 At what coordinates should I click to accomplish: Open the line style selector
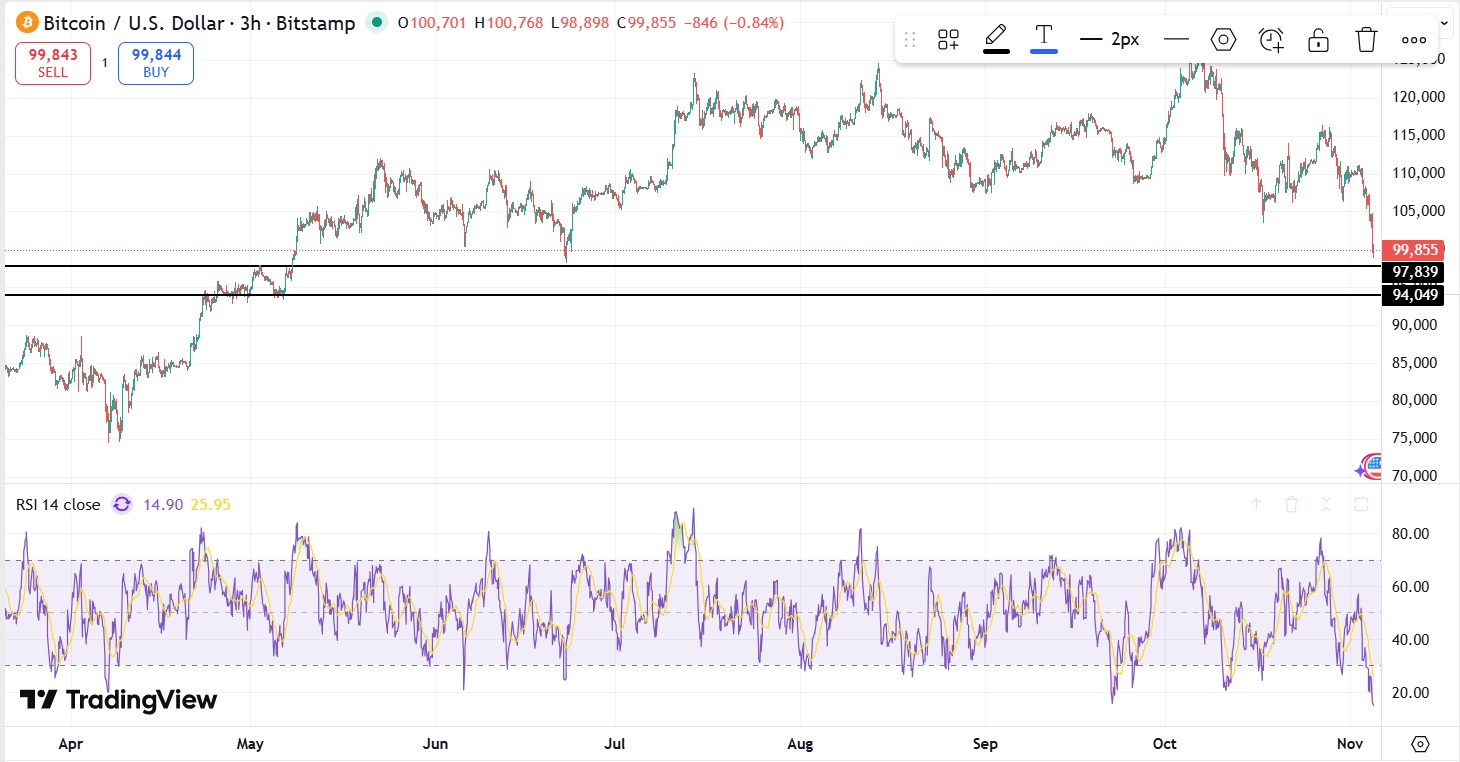pos(1176,40)
